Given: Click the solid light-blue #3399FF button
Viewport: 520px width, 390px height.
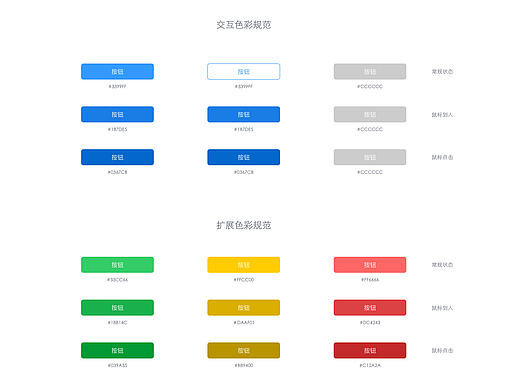Looking at the screenshot, I should tap(117, 72).
